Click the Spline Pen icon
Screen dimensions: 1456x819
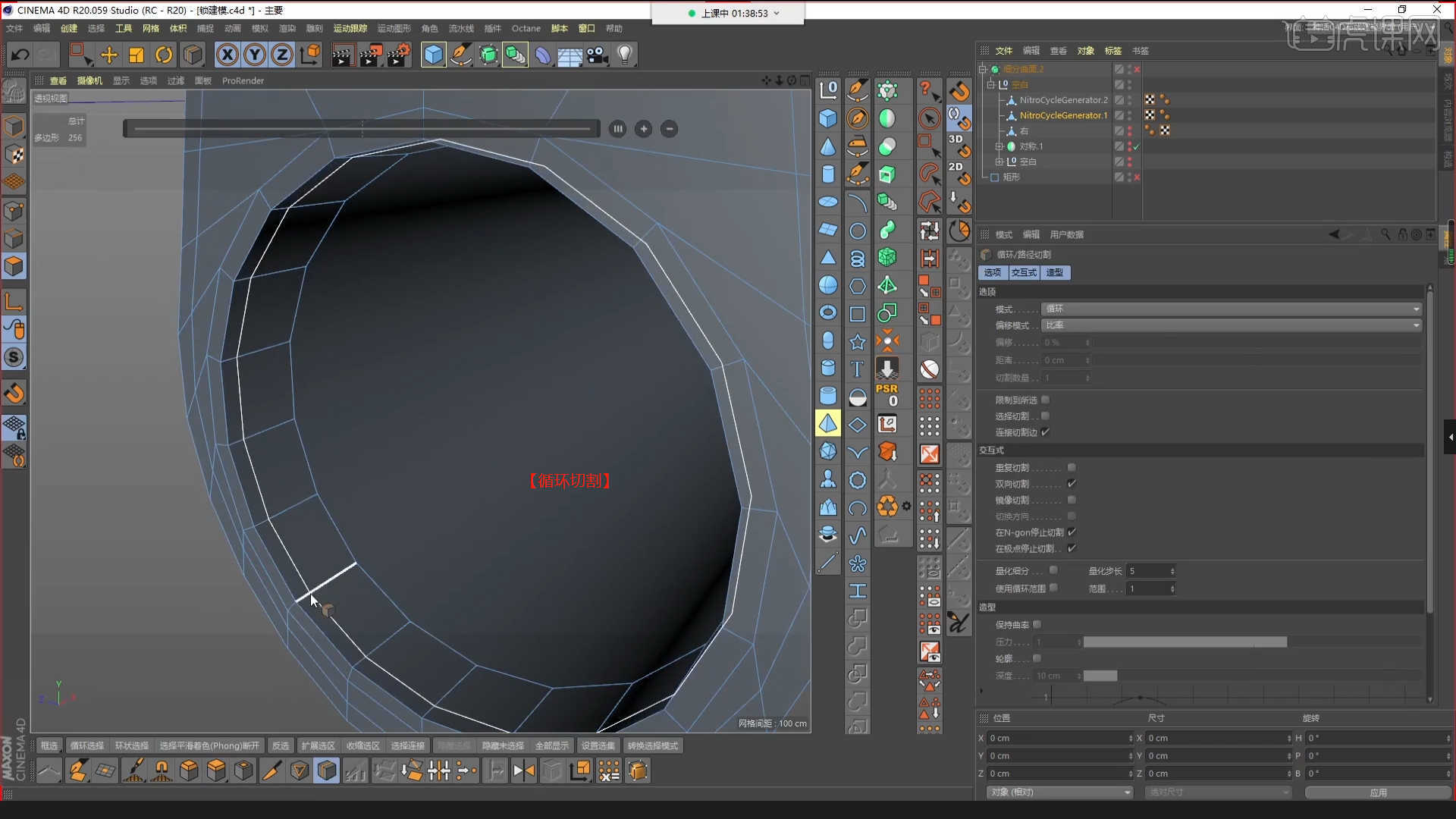pos(460,55)
